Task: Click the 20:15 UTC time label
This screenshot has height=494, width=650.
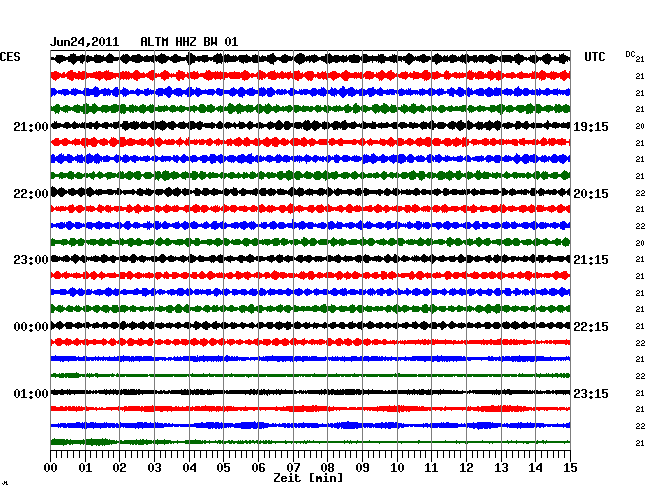Action: point(591,194)
